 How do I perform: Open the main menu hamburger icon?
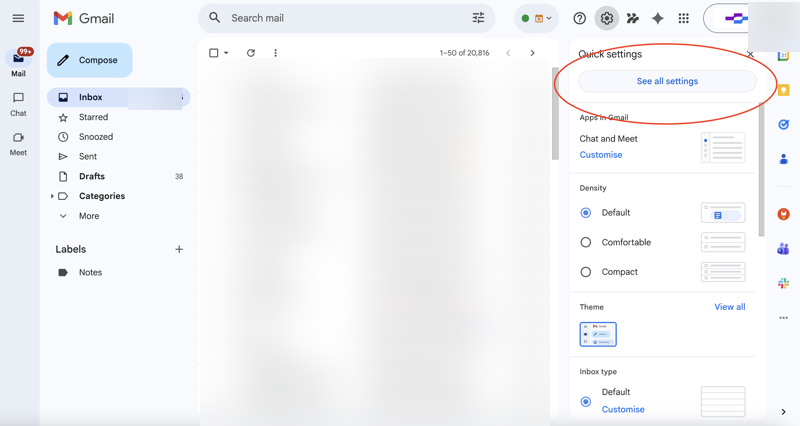18,18
